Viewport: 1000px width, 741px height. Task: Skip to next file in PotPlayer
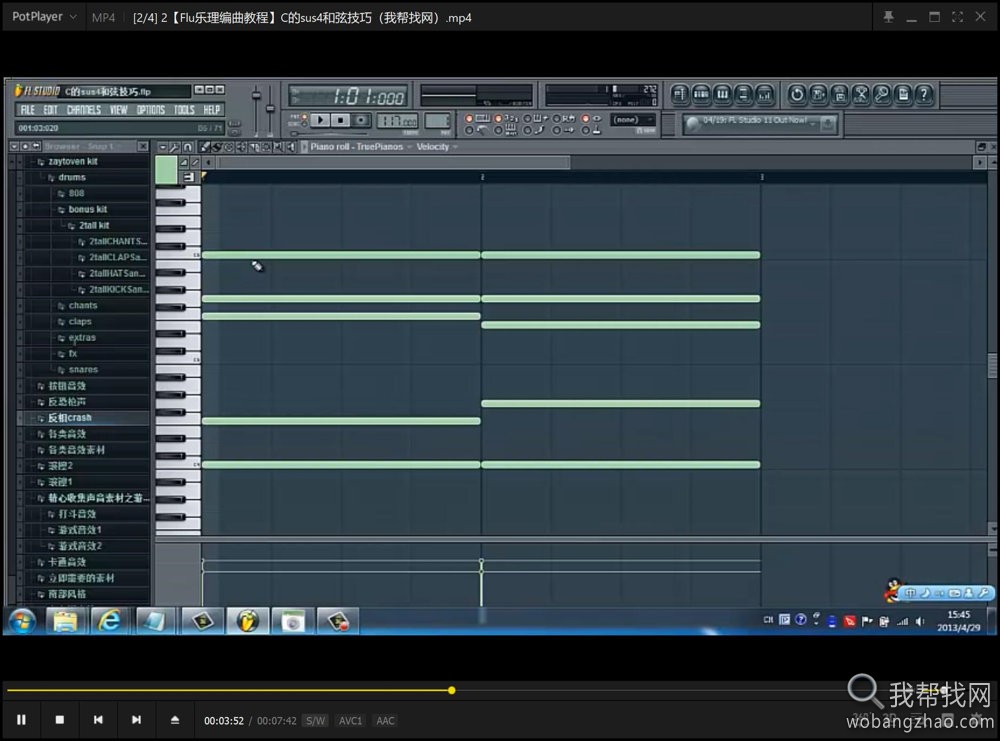[x=136, y=720]
